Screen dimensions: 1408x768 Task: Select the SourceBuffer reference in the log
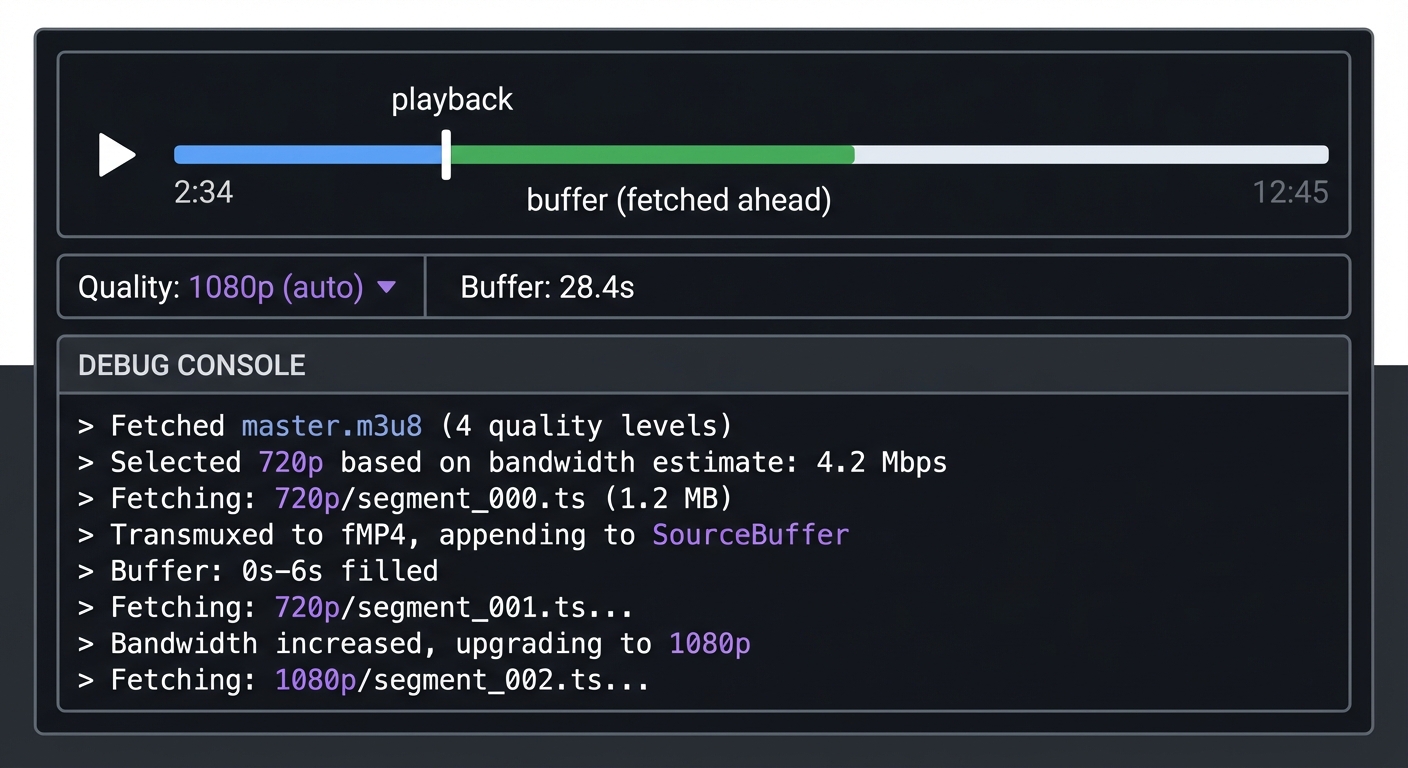pyautogui.click(x=750, y=535)
